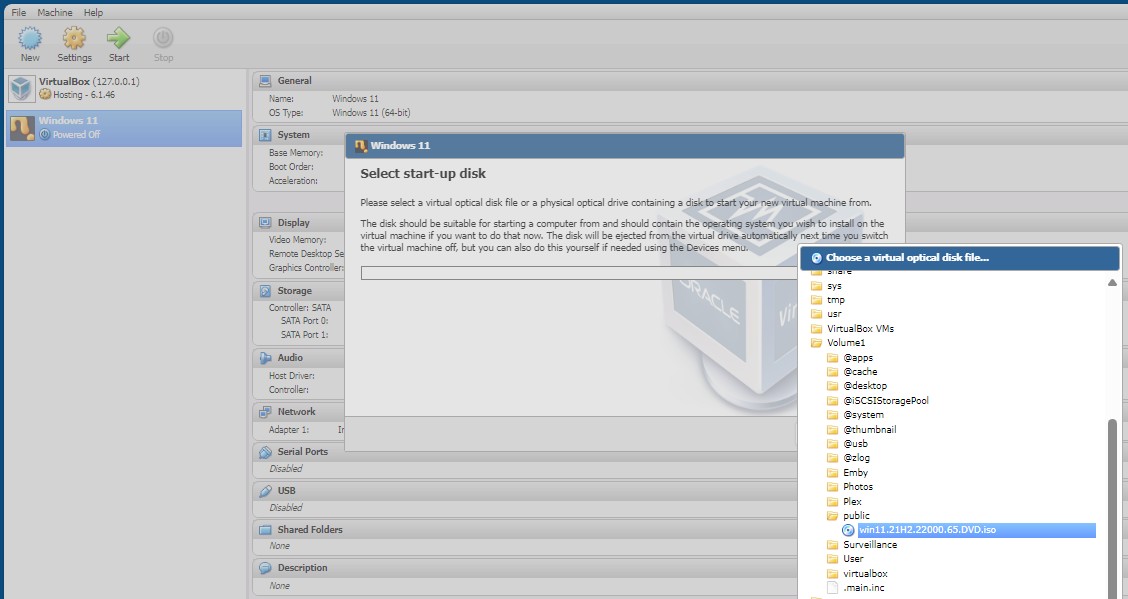Expand the @system folder

pyautogui.click(x=863, y=415)
